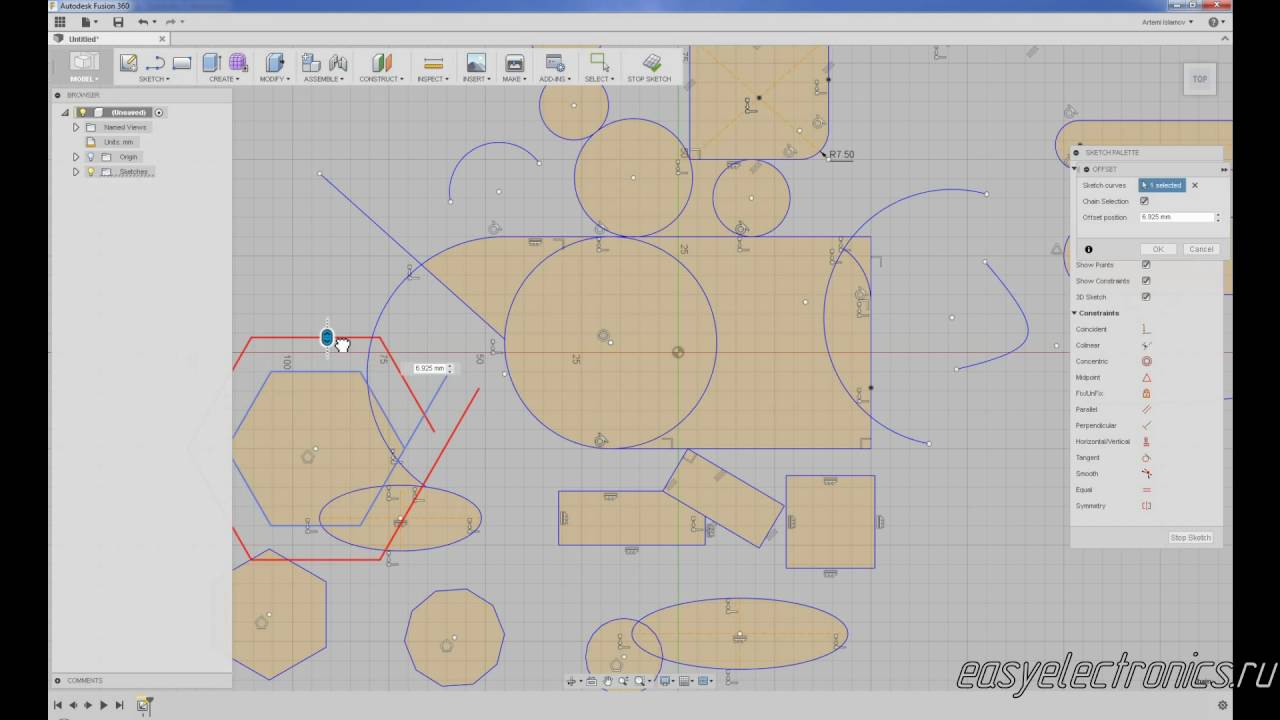
Task: Open the SKETCH menu
Action: pyautogui.click(x=154, y=79)
